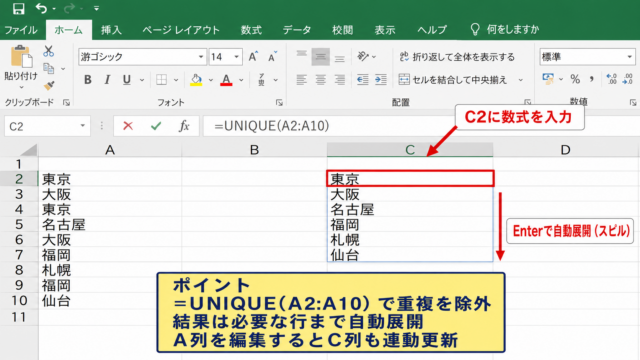Align text right

tap(340, 80)
